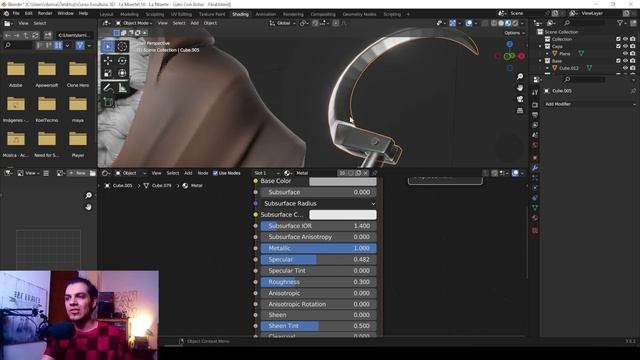
Task: Switch to the Shading workspace tab
Action: [x=240, y=14]
